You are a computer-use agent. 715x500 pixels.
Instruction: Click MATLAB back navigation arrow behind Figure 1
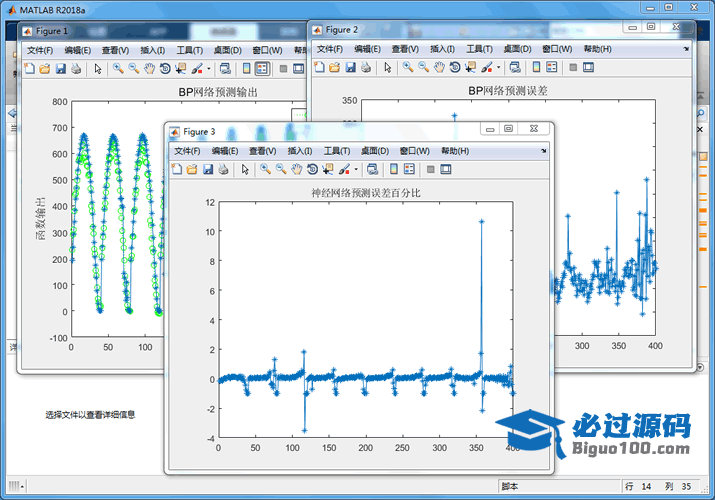coord(12,113)
